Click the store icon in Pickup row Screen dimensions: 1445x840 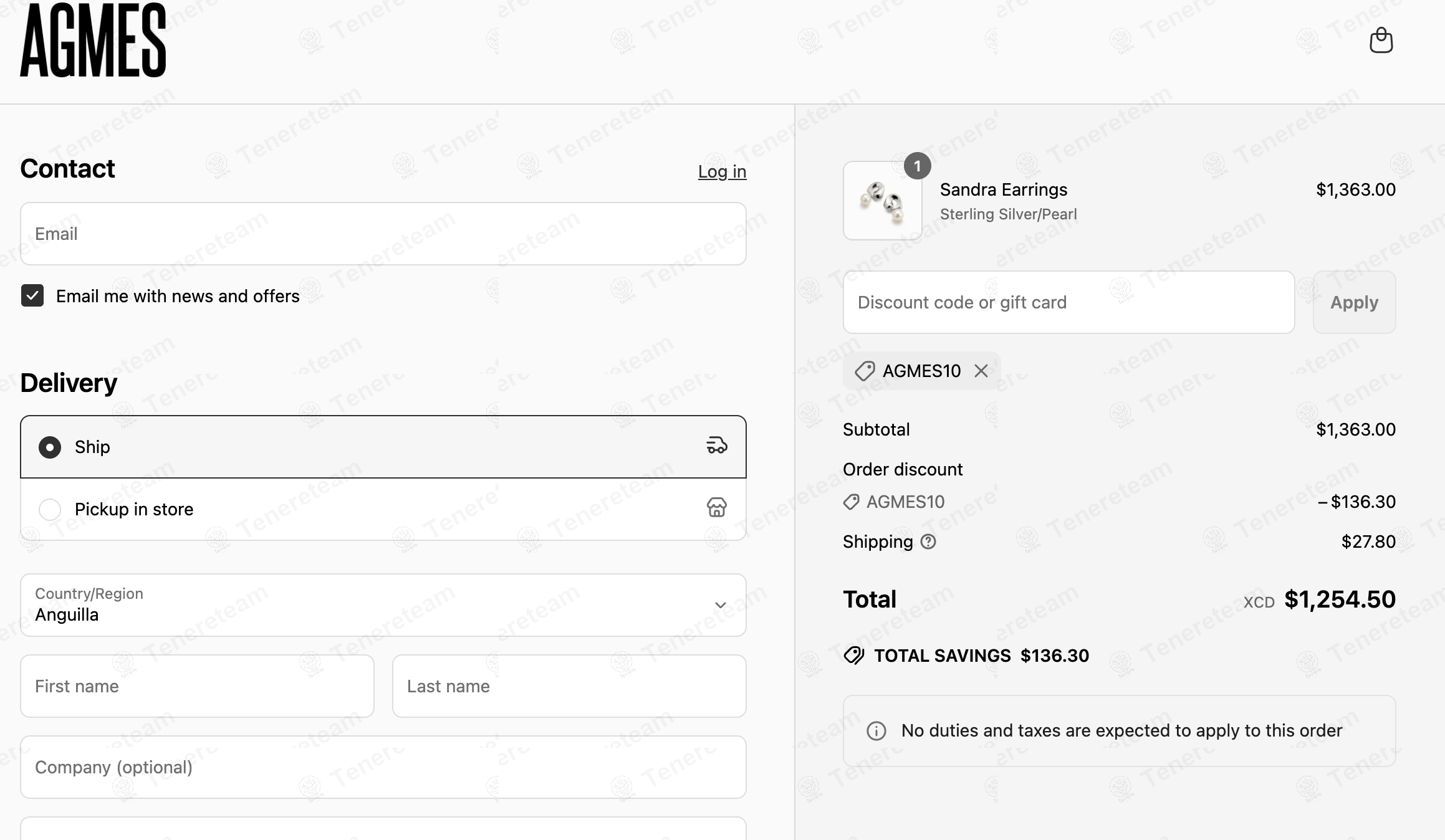tap(716, 508)
